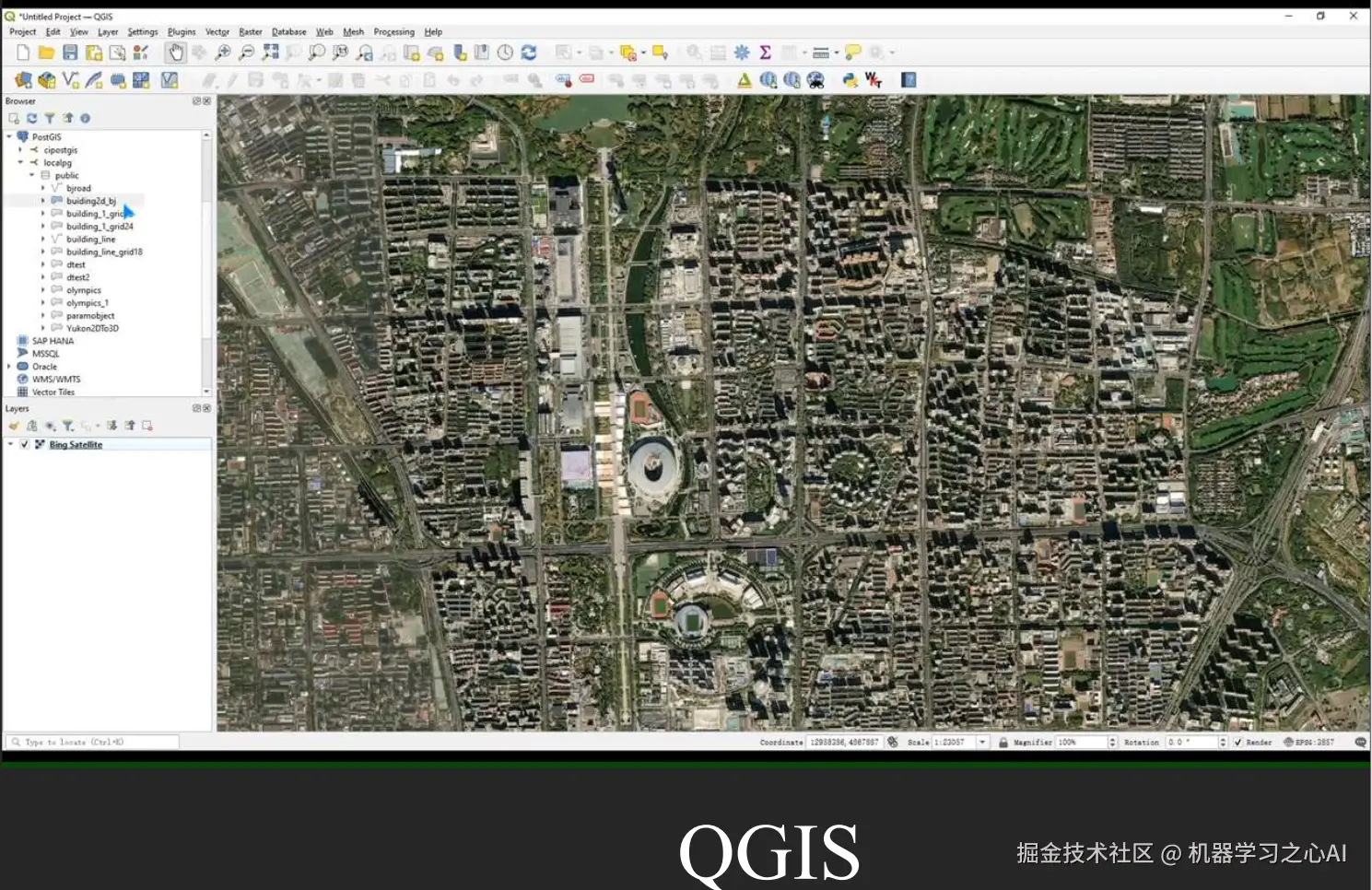Open the Database menu
This screenshot has height=890, width=1372.
(289, 31)
